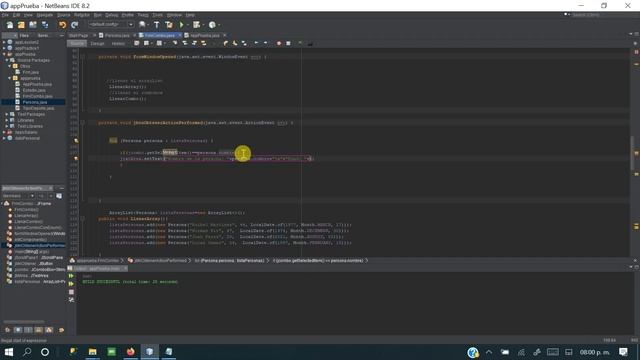This screenshot has width=640, height=360.
Task: Expand the first project node in tree
Action: click(x=4, y=42)
